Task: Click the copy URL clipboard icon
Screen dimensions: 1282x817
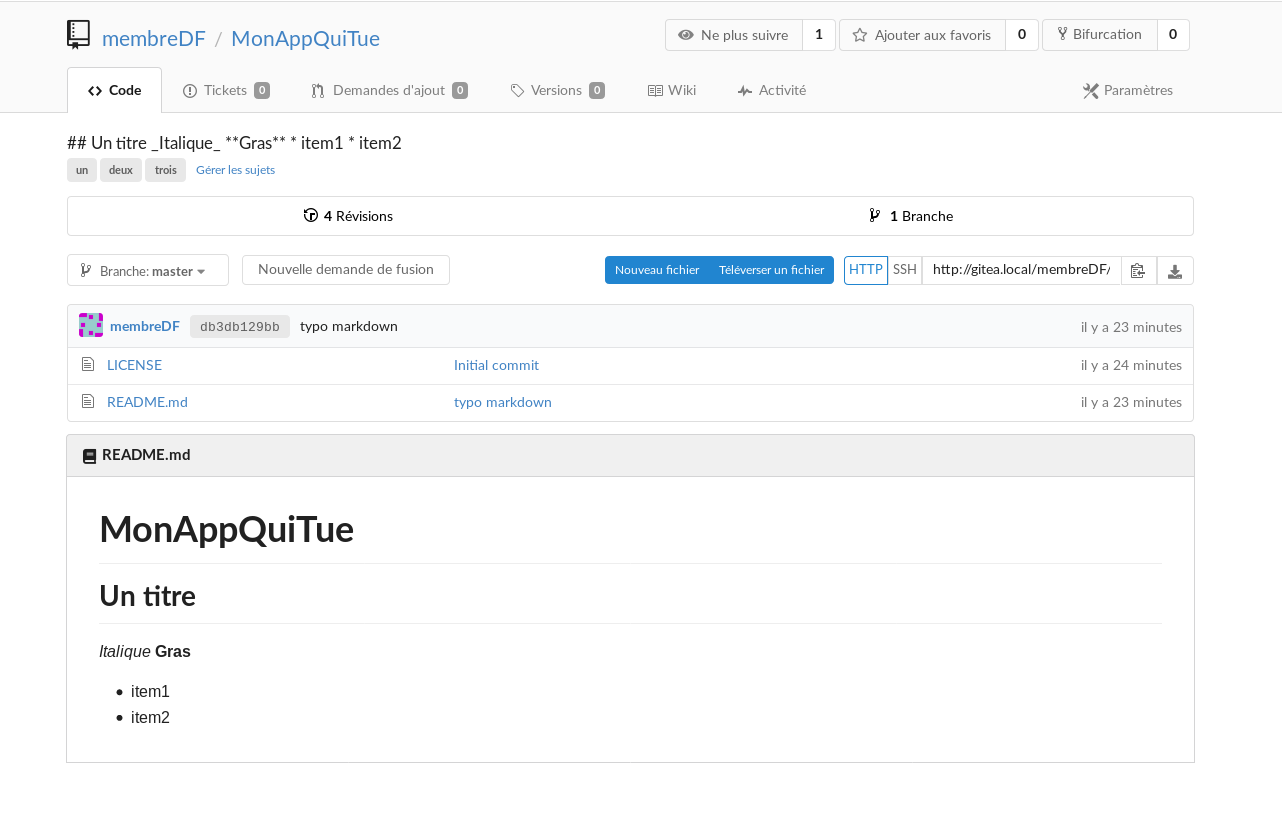Action: tap(1138, 271)
